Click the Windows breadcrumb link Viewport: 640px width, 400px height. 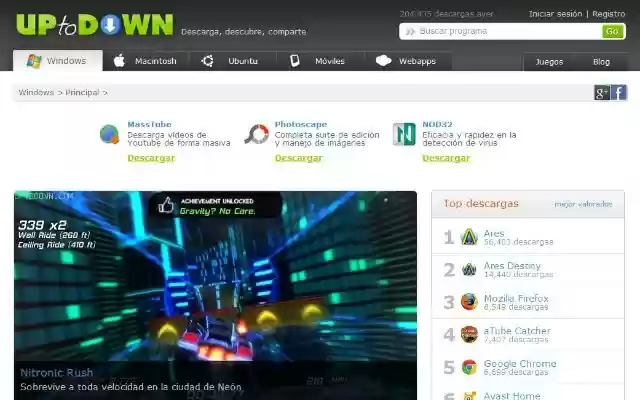click(x=36, y=93)
